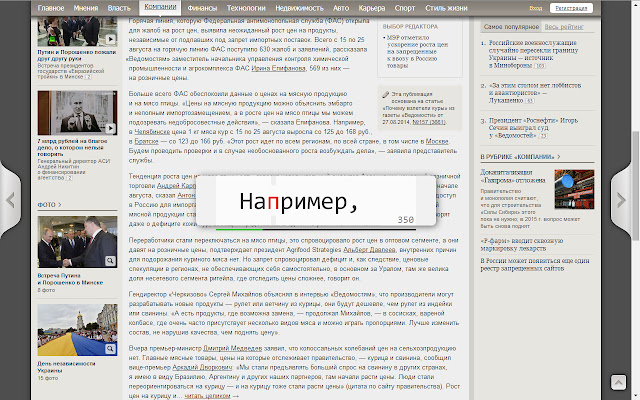The image size is (640, 400).
Task: Click the Gazprom article thumbnail image
Action: tap(574, 189)
